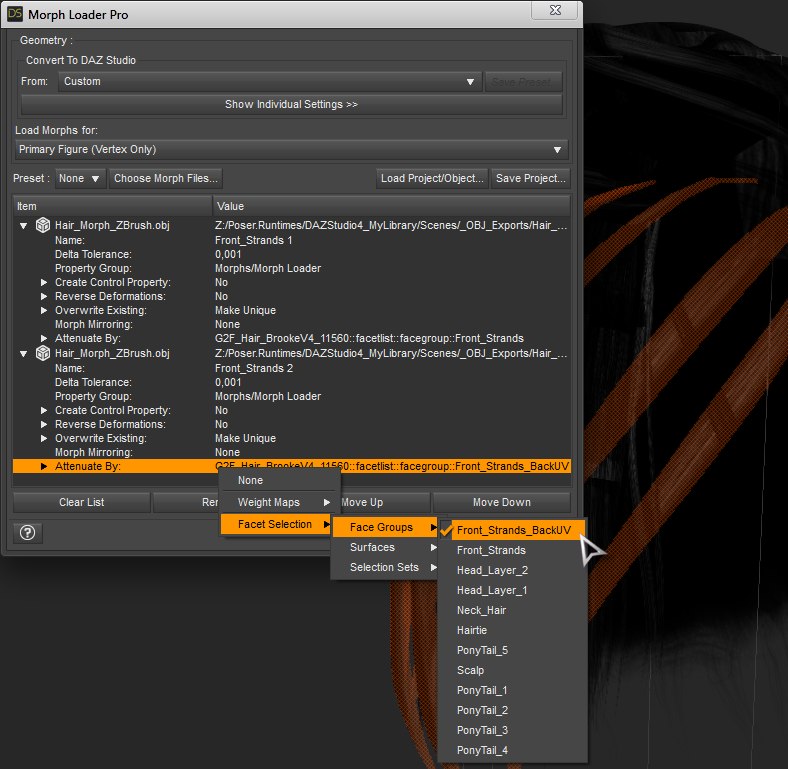Expand Attenuate By for Front_Strands 1
Image resolution: width=788 pixels, height=769 pixels.
tap(44, 338)
